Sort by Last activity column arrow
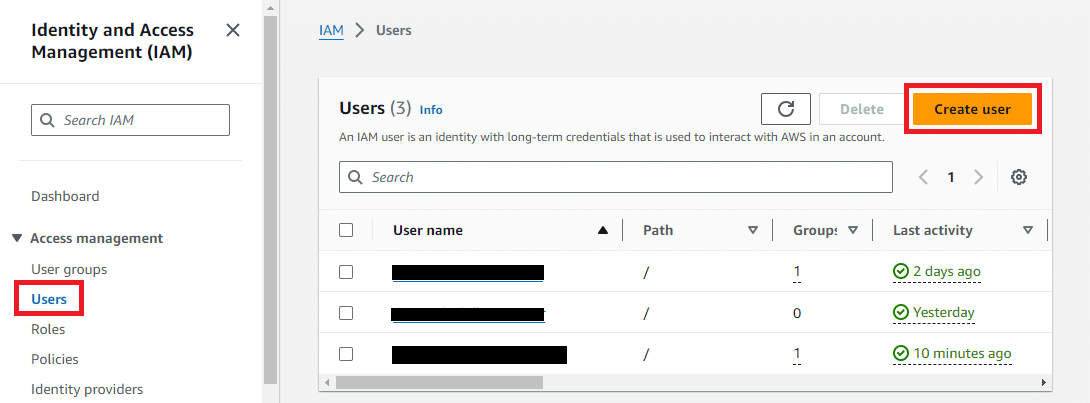The image size is (1090, 403). point(1028,230)
